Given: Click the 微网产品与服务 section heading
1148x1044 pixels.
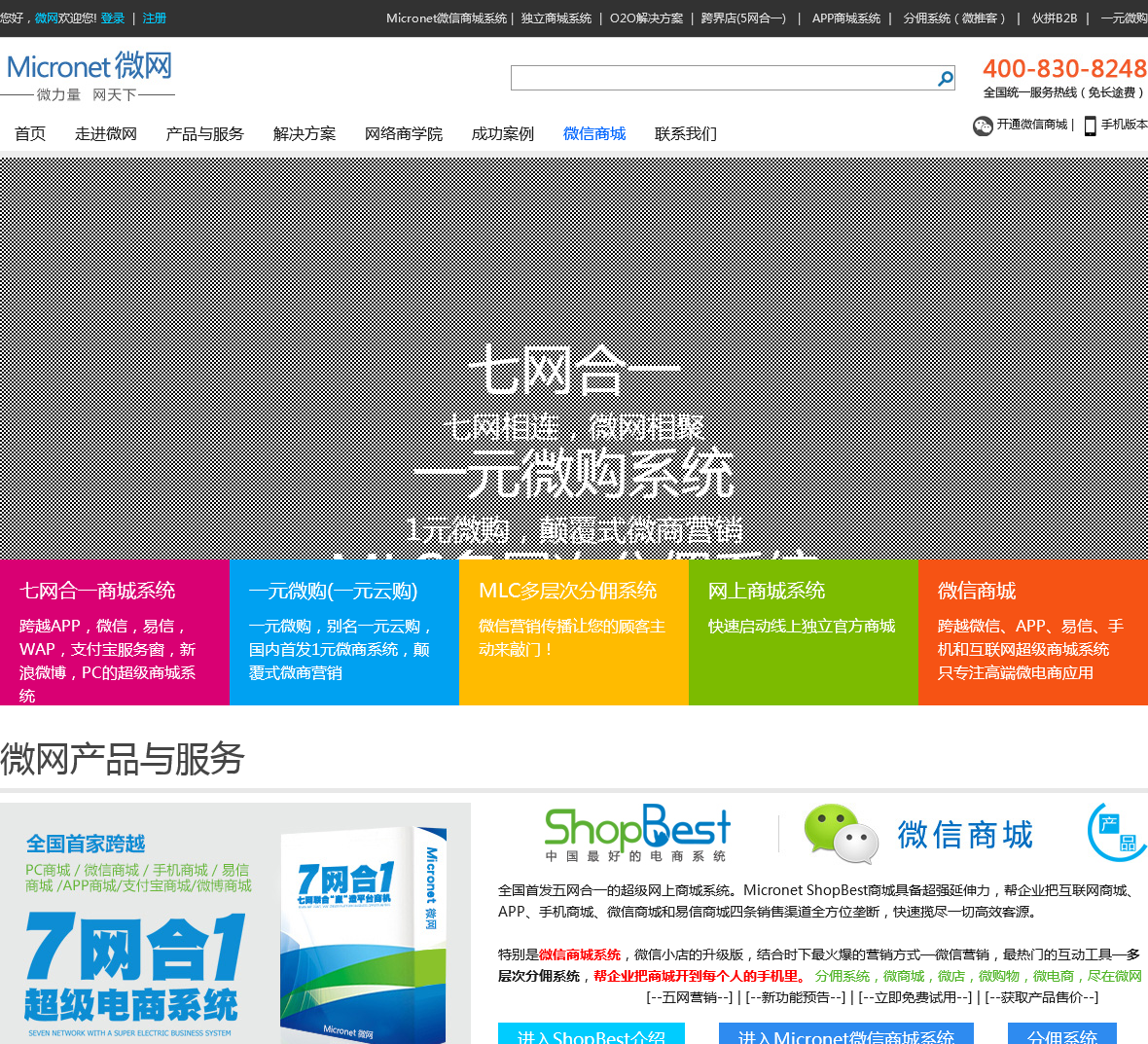Looking at the screenshot, I should coord(123,759).
